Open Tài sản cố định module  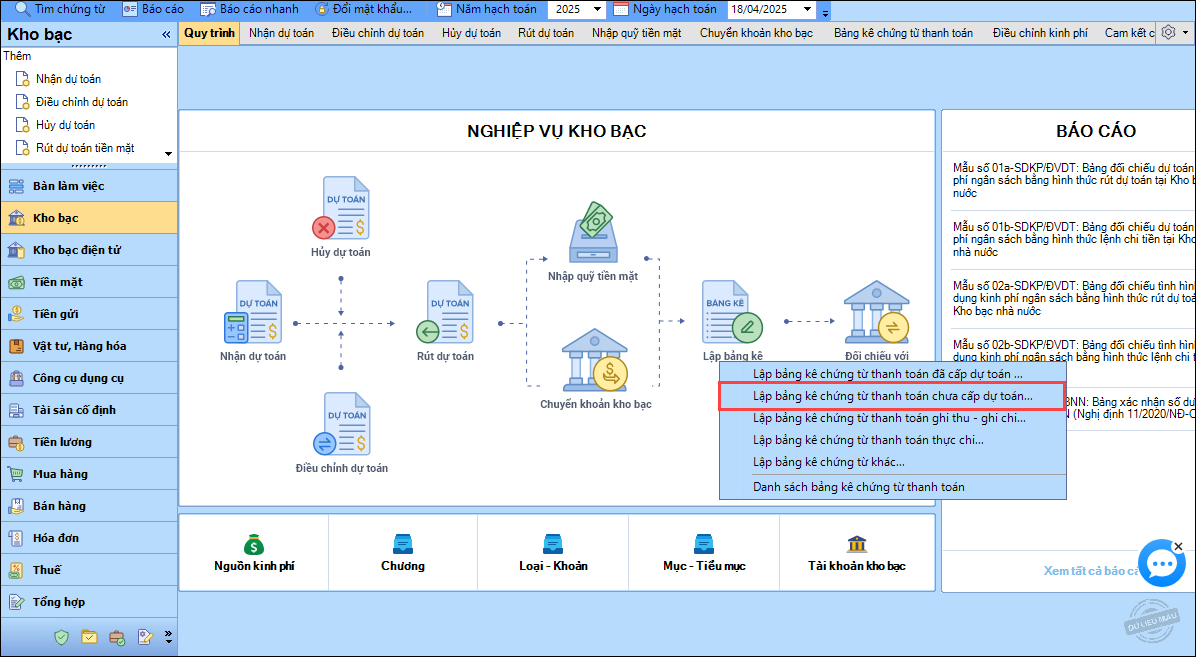[x=88, y=410]
